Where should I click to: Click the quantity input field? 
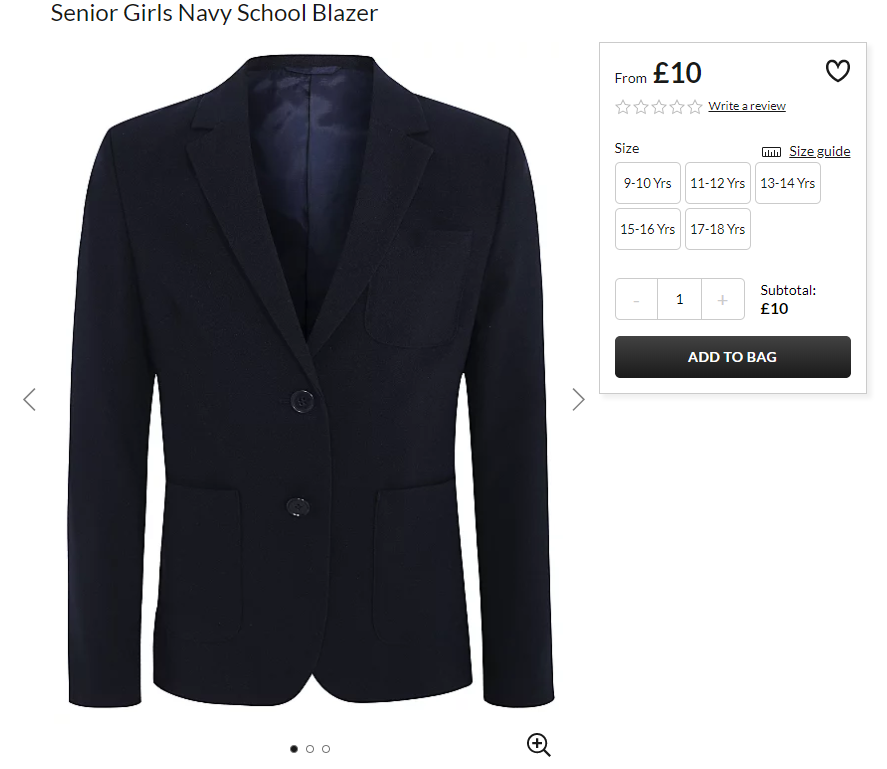(x=679, y=299)
